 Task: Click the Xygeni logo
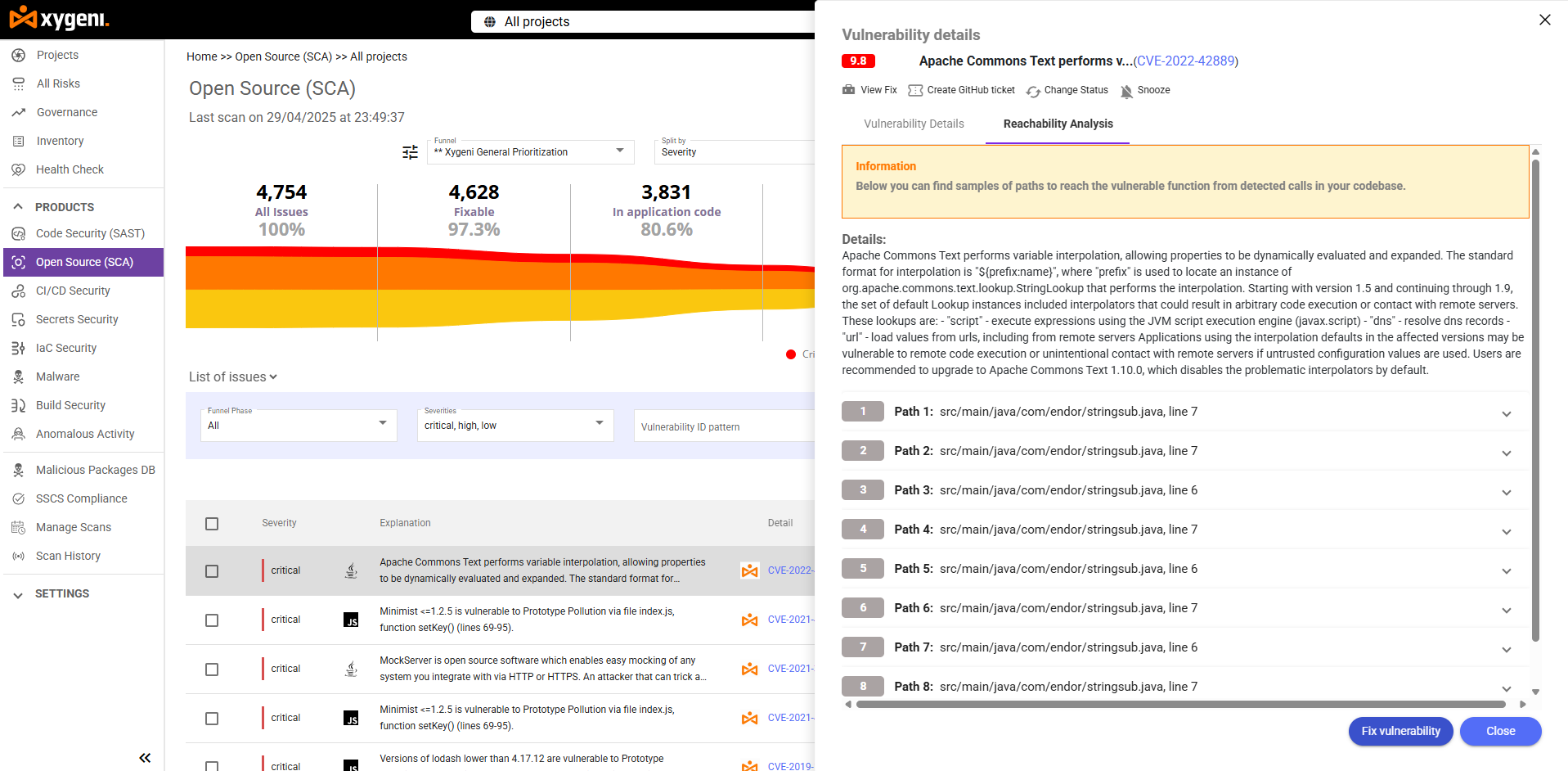tap(59, 18)
